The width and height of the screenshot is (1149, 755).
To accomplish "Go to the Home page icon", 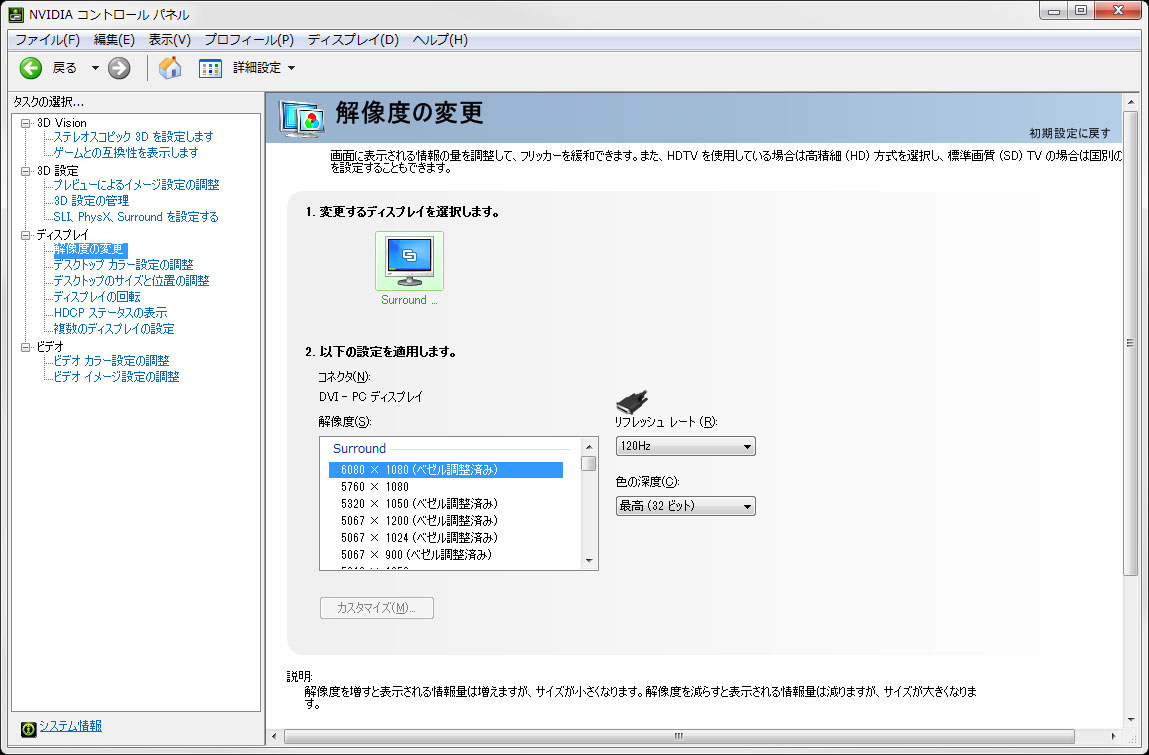I will point(170,67).
